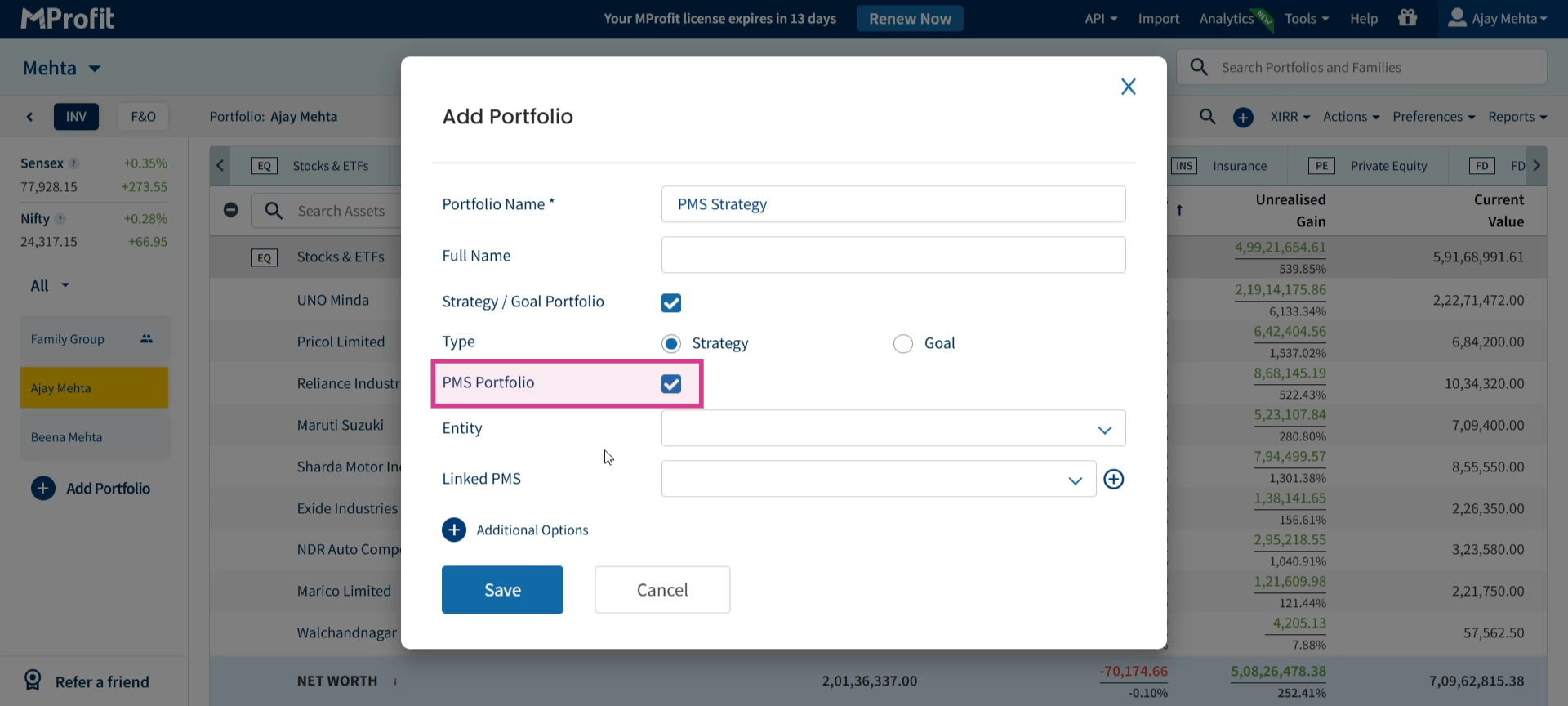Click the MProfit logo

[67, 18]
